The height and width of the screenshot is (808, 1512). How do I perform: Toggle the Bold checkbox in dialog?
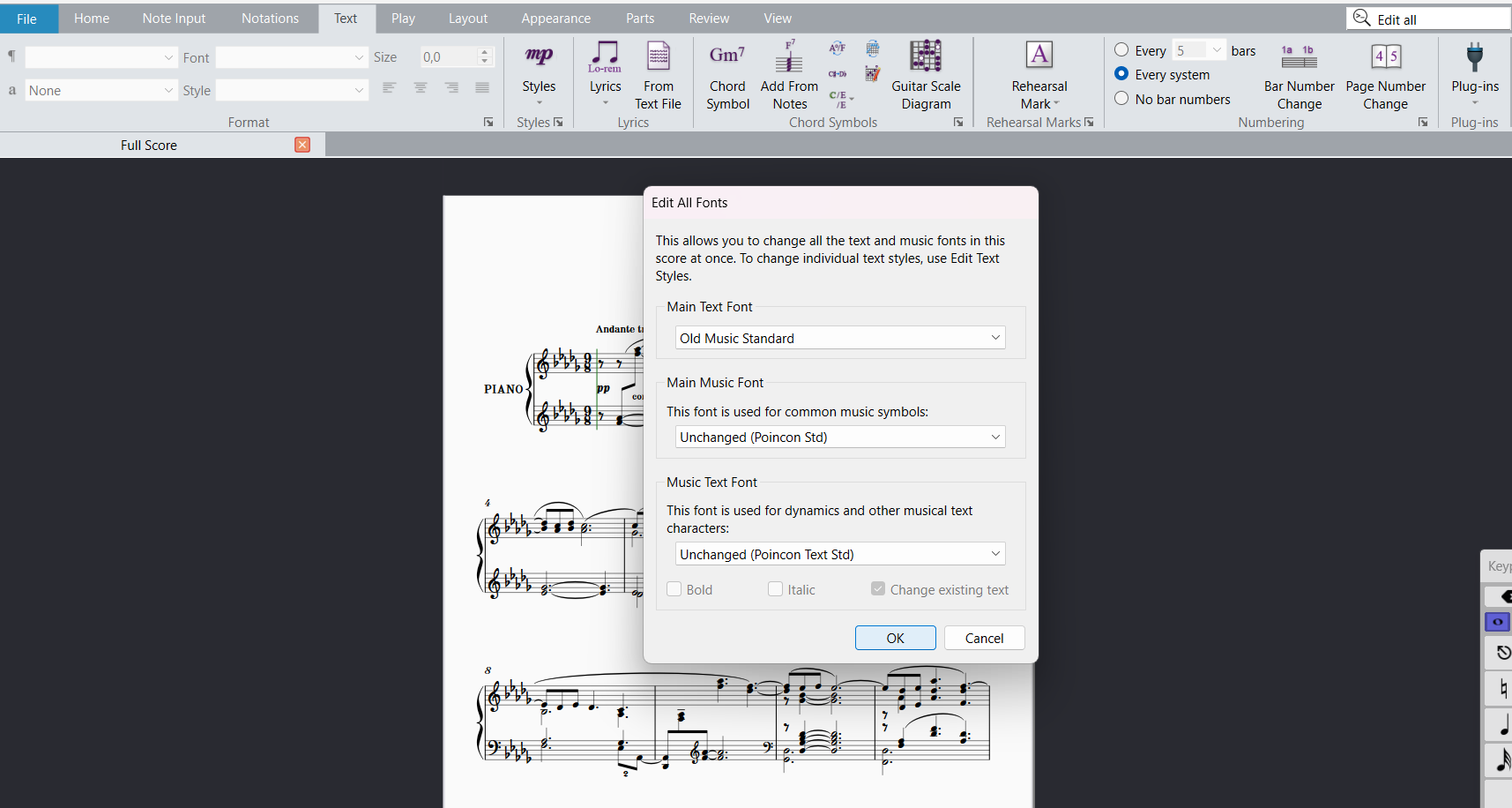[674, 589]
